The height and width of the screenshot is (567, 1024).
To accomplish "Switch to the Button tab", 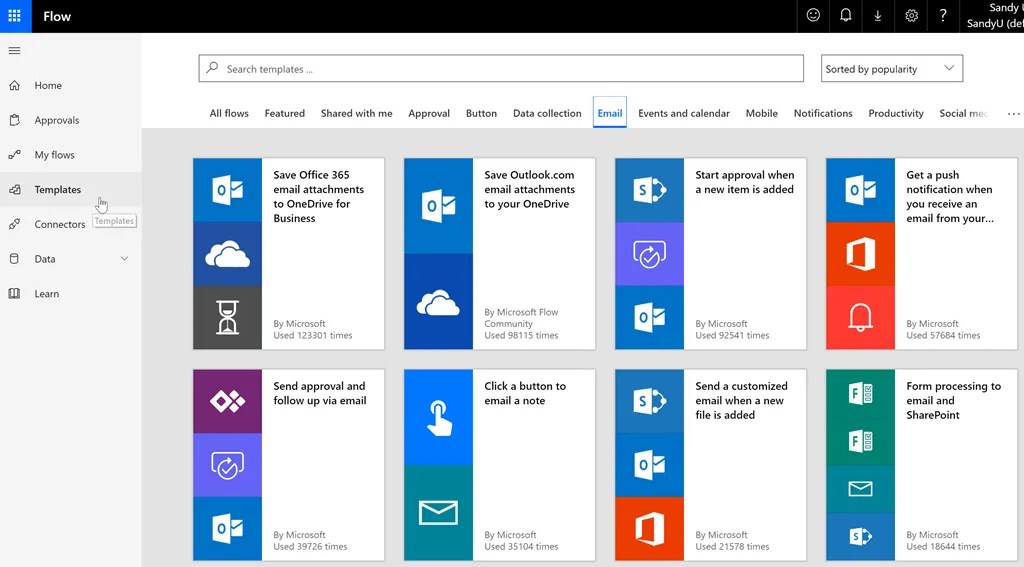I will 481,113.
